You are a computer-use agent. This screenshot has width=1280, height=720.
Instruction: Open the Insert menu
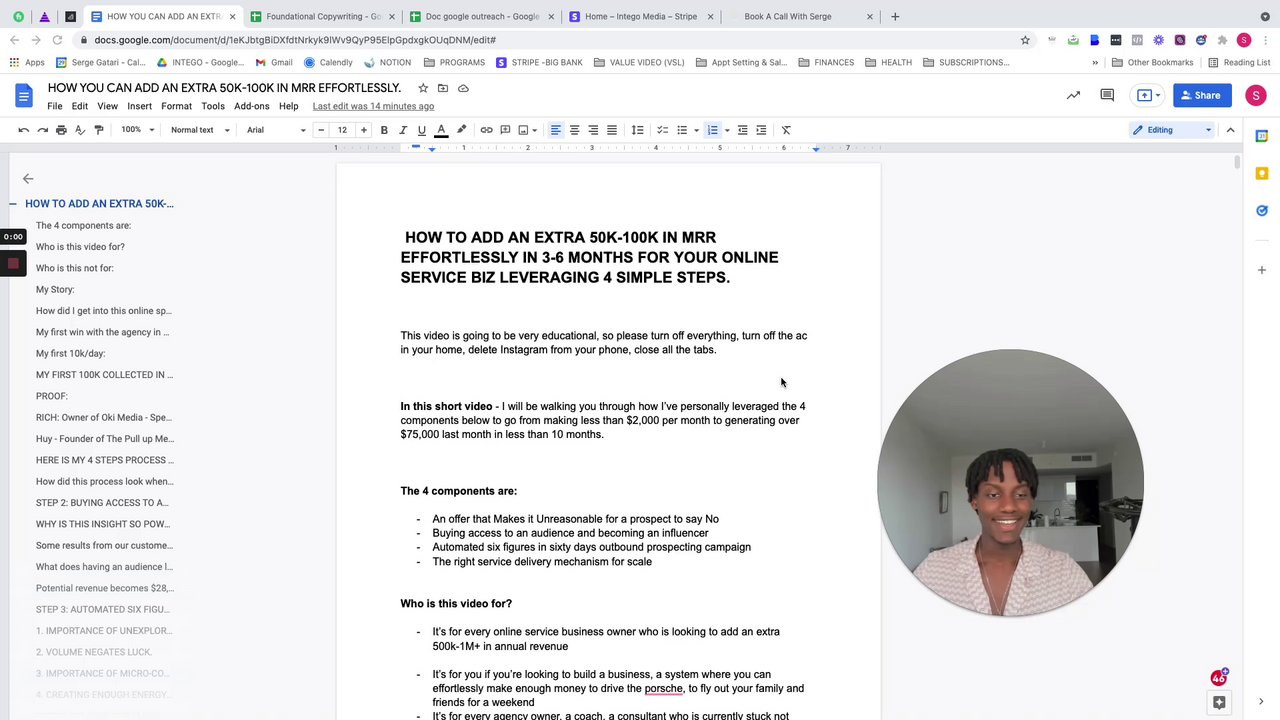point(139,106)
